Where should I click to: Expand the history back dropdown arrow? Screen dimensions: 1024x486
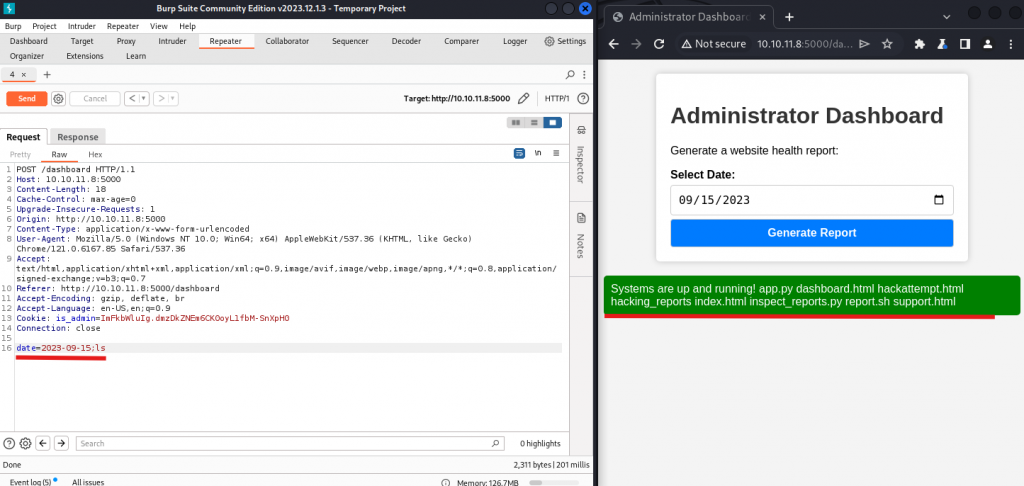143,99
